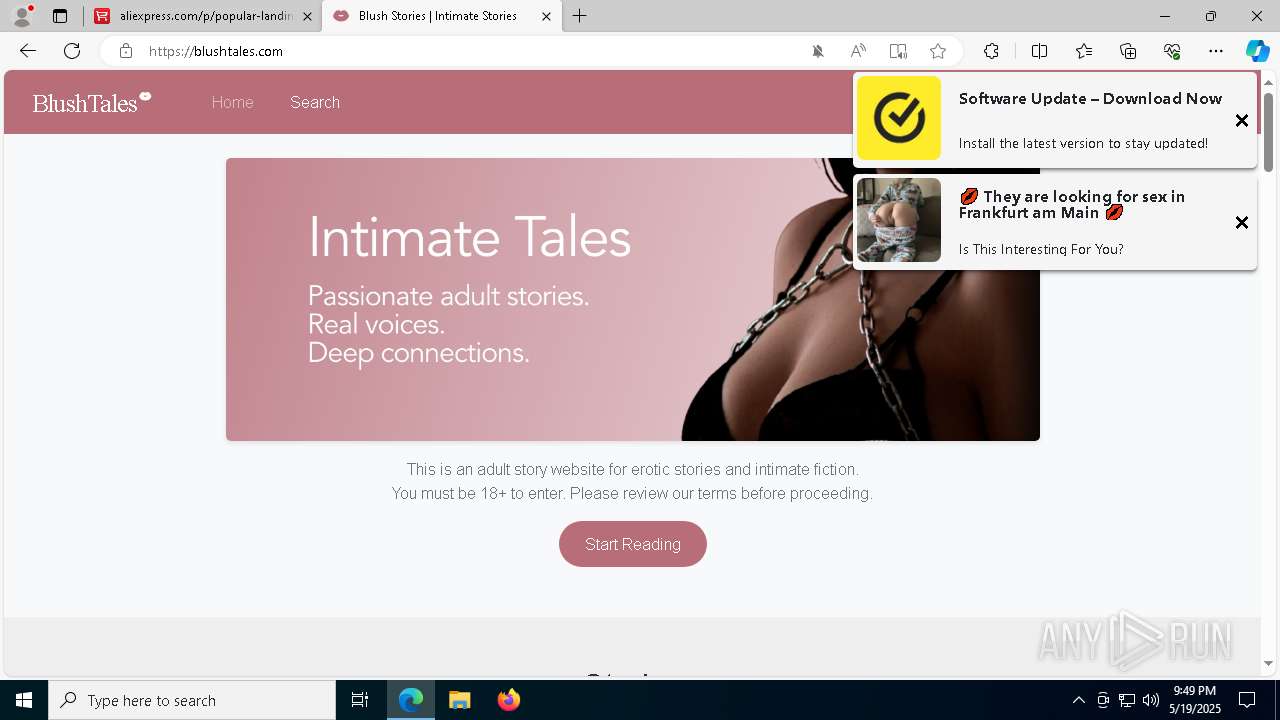Viewport: 1280px width, 720px height.
Task: Go back to the previous page
Action: tap(28, 51)
